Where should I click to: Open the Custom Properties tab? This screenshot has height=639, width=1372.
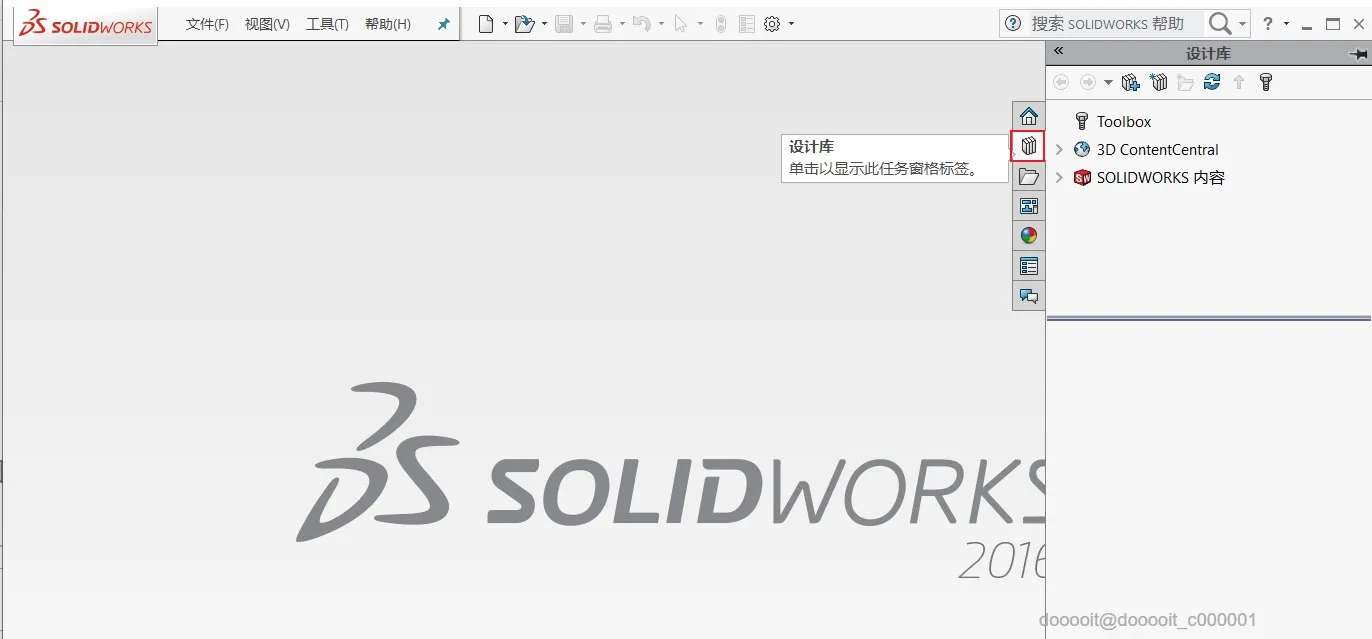pos(1029,266)
